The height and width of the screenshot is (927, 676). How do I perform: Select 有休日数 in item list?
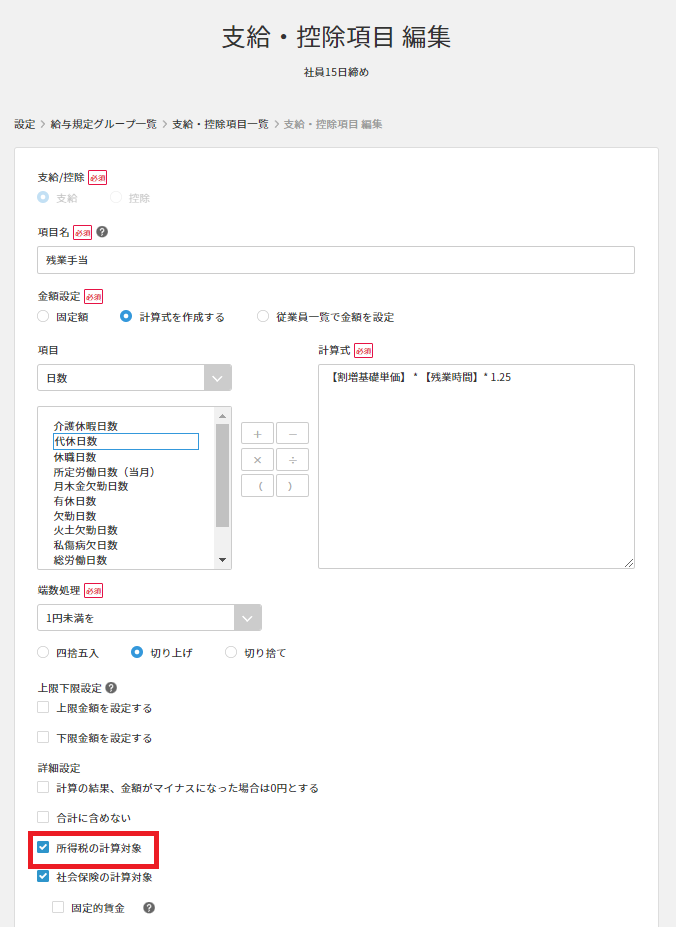(x=75, y=501)
